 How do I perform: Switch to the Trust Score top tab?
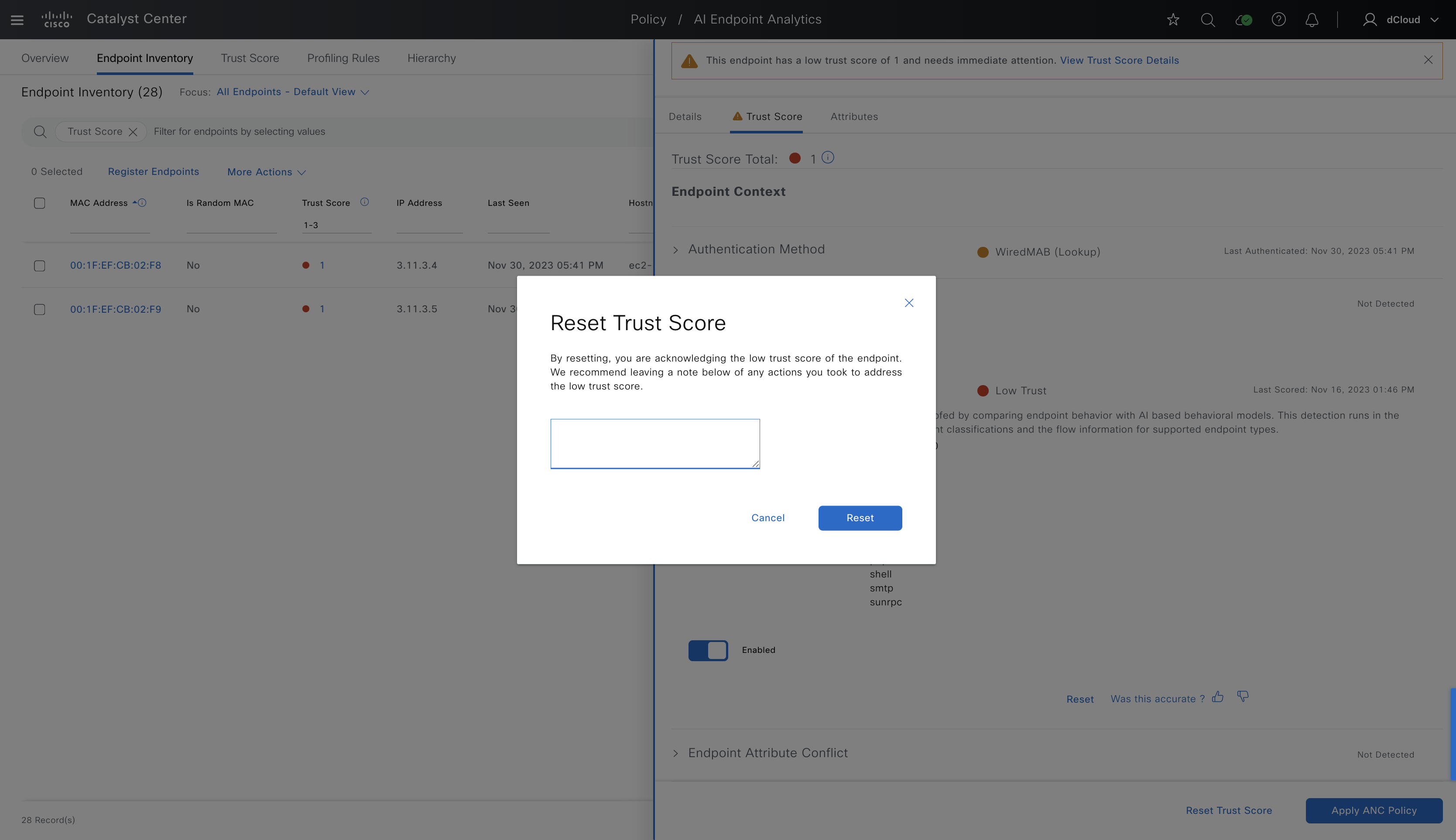(x=250, y=58)
